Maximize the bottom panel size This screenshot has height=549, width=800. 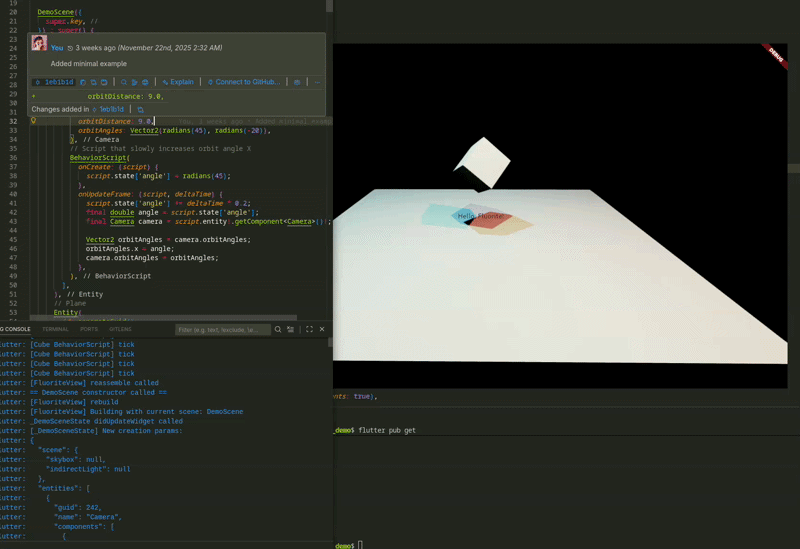pyautogui.click(x=310, y=329)
